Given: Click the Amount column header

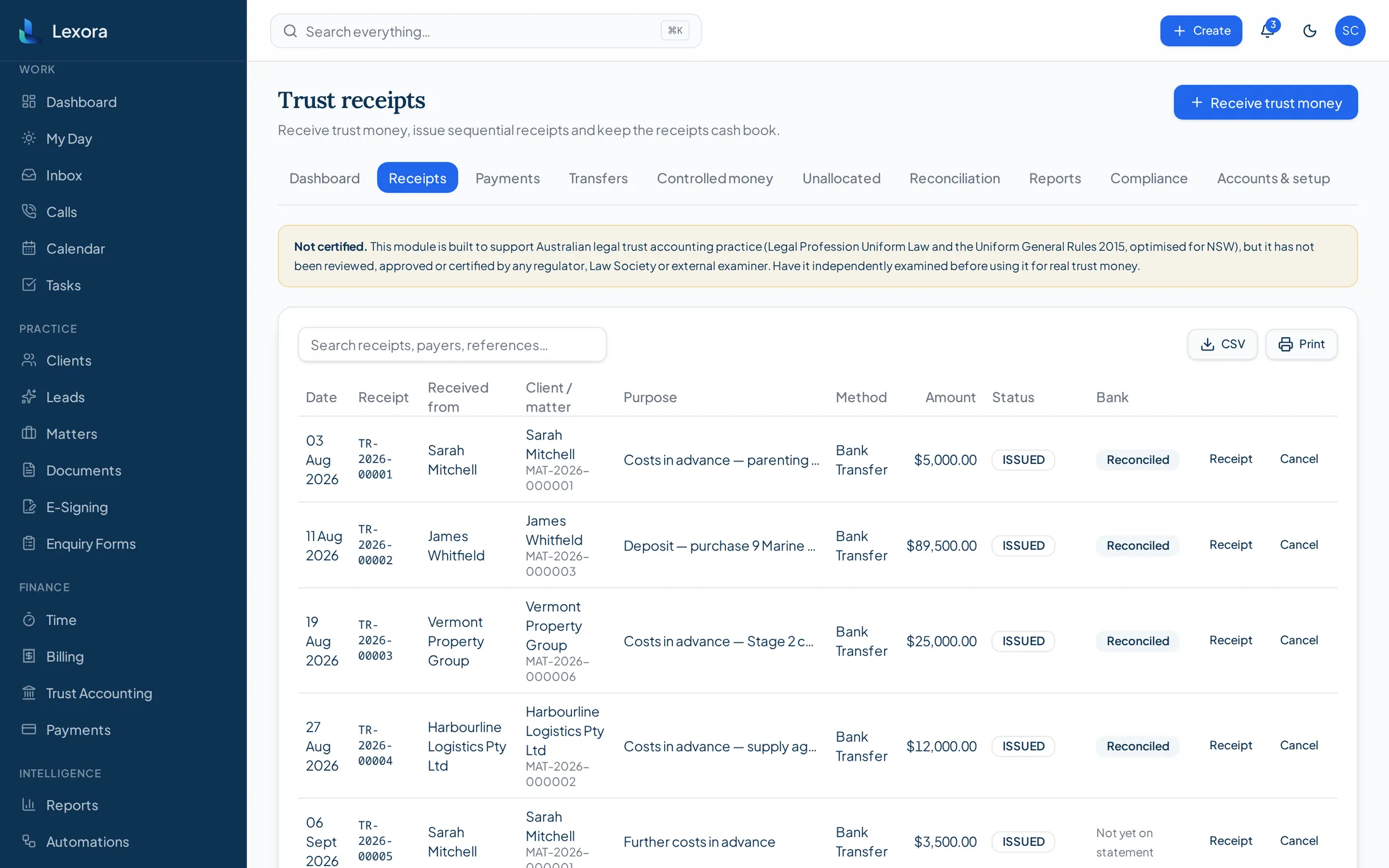Looking at the screenshot, I should click(x=950, y=397).
